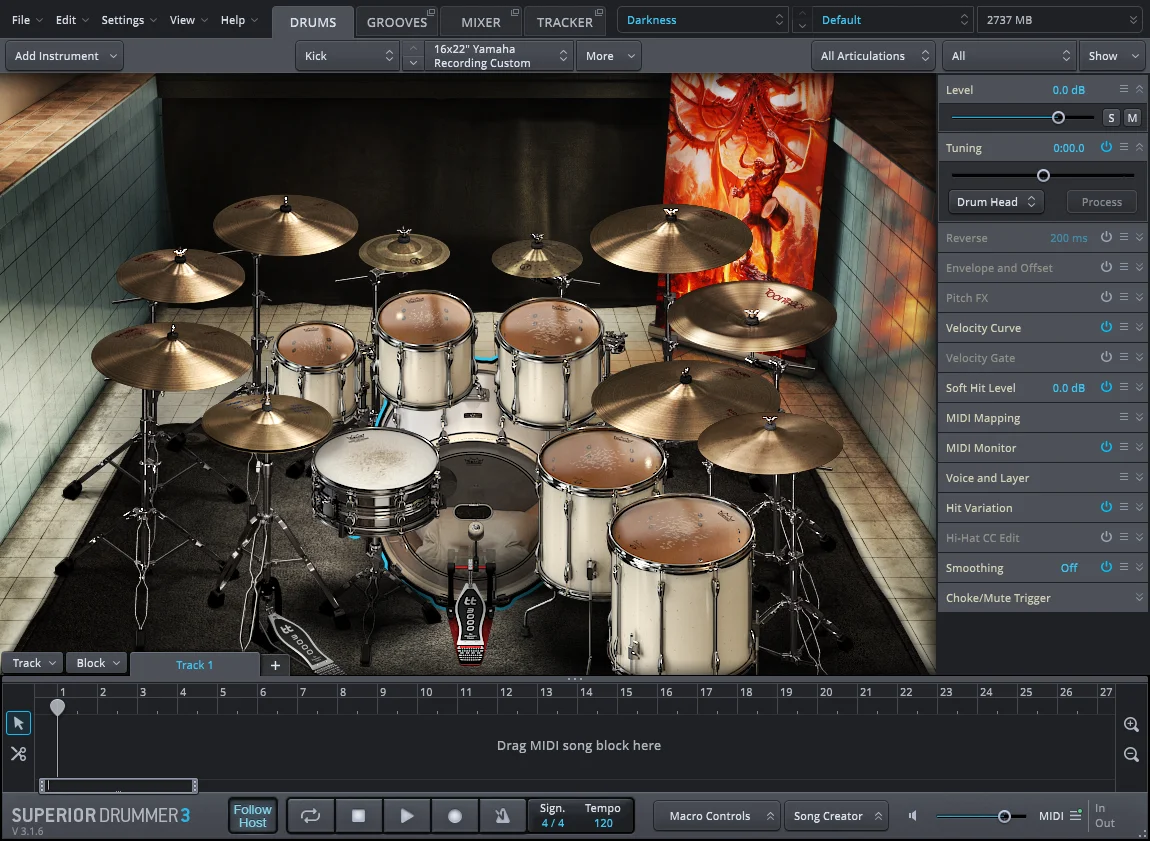
Task: Select the arrow pointer tool
Action: pos(18,723)
